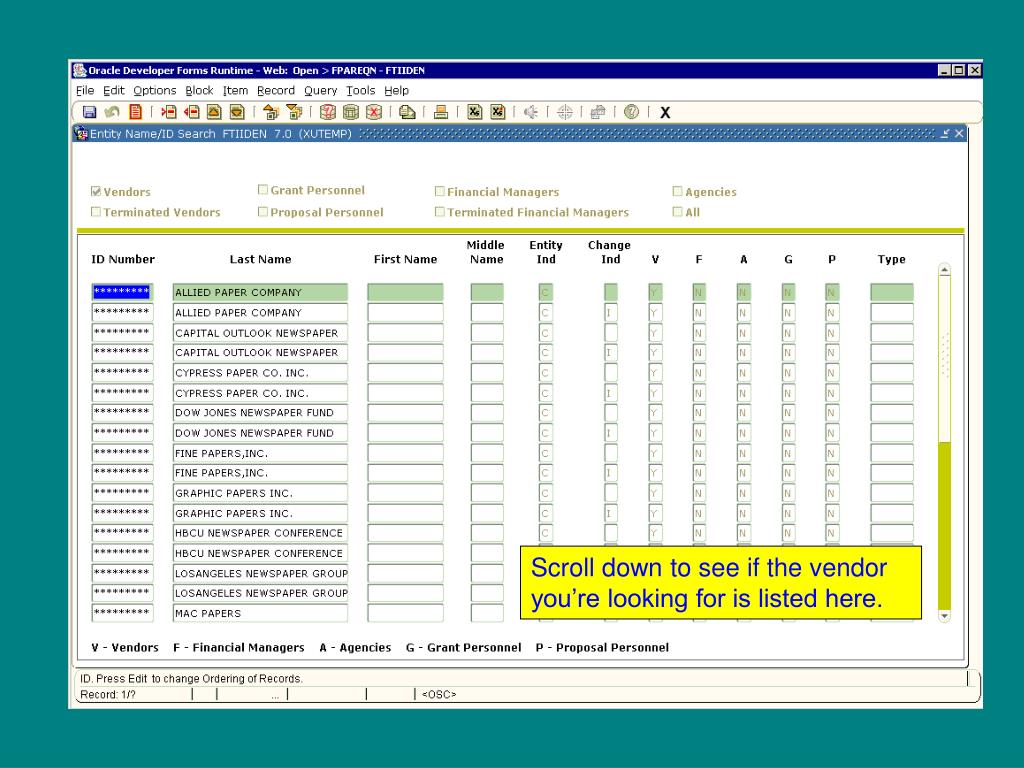Open the Query menu
This screenshot has height=768, width=1024.
(x=321, y=91)
